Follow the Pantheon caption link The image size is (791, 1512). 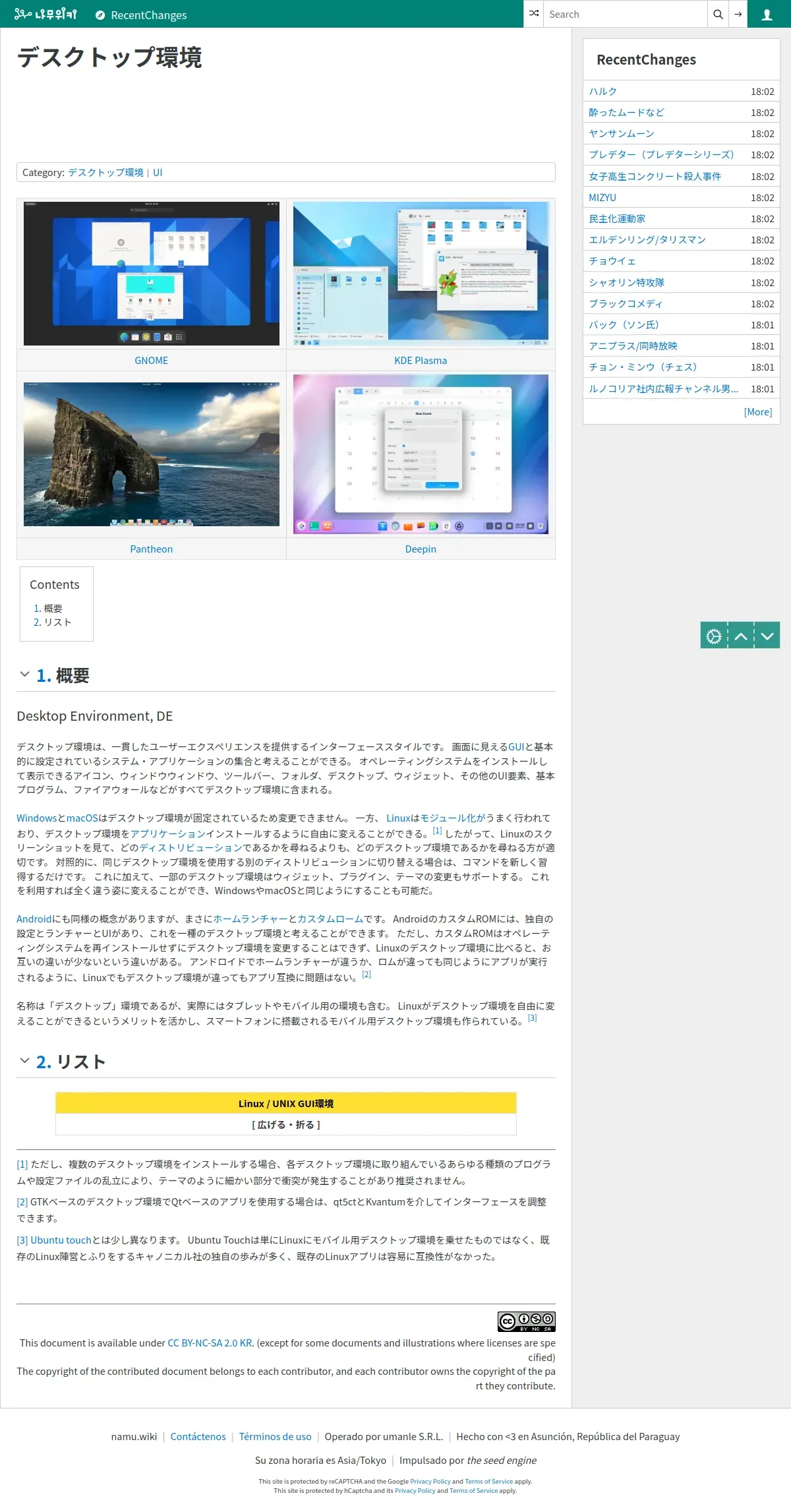click(152, 549)
